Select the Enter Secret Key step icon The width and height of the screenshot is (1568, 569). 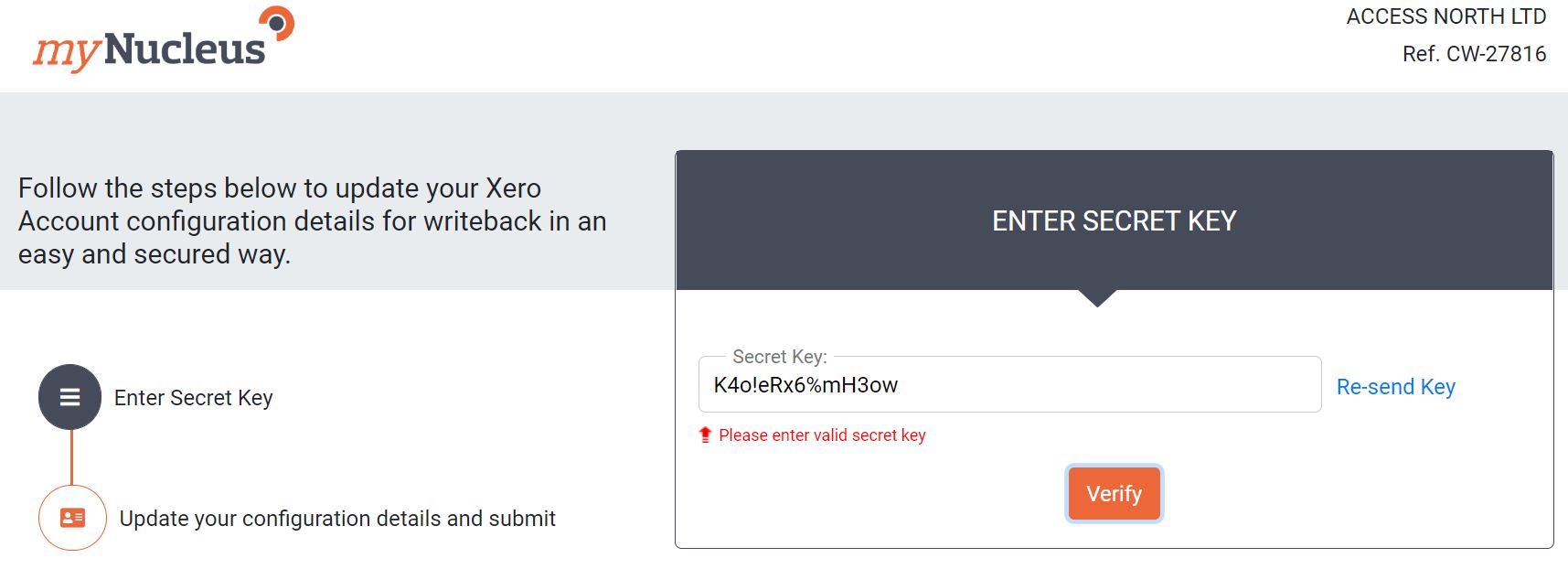pos(70,397)
